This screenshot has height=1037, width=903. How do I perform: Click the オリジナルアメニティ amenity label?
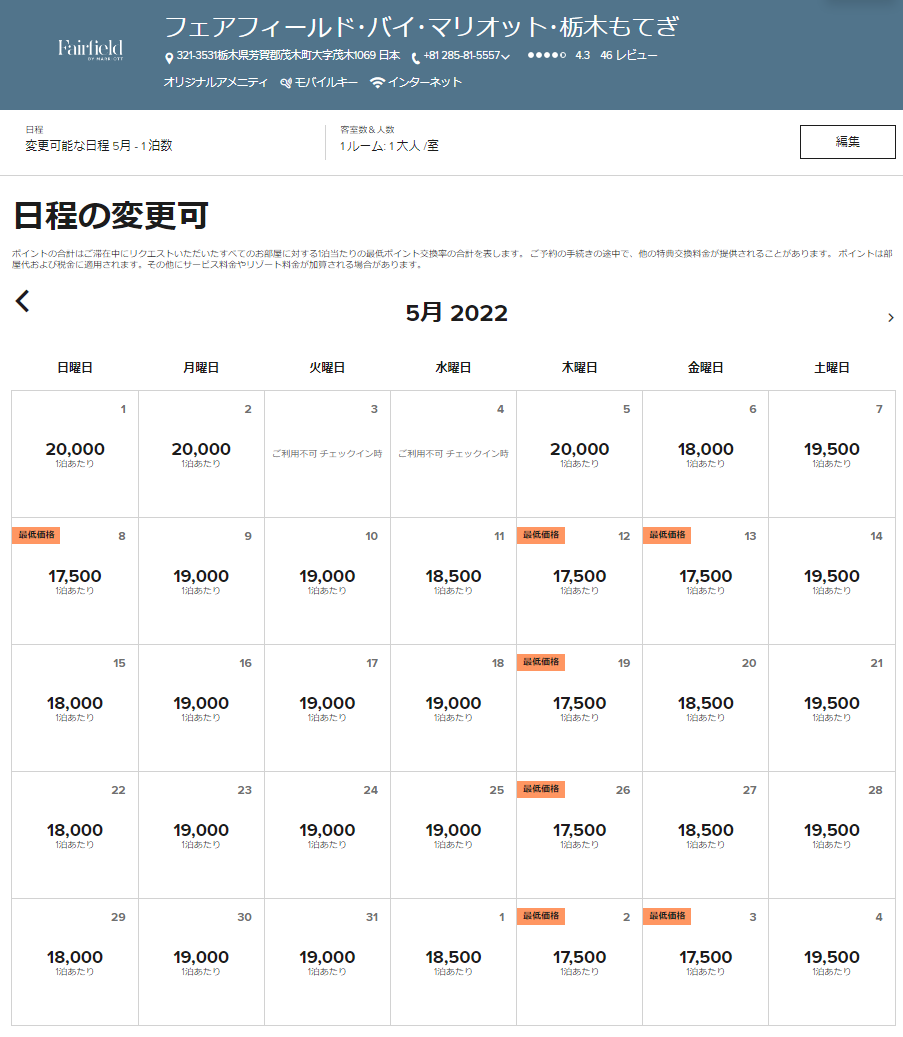(216, 83)
